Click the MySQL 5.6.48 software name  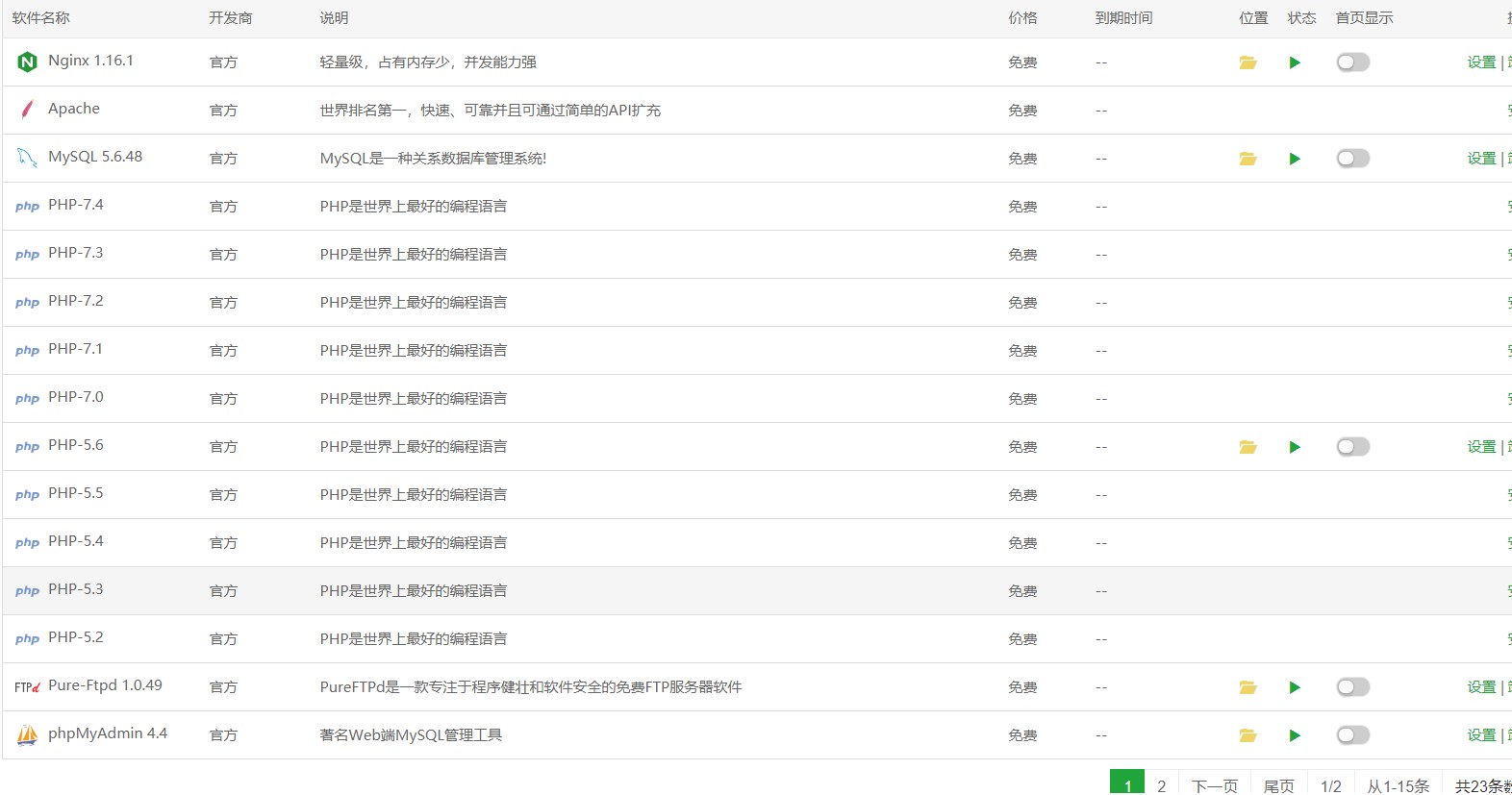pos(95,157)
